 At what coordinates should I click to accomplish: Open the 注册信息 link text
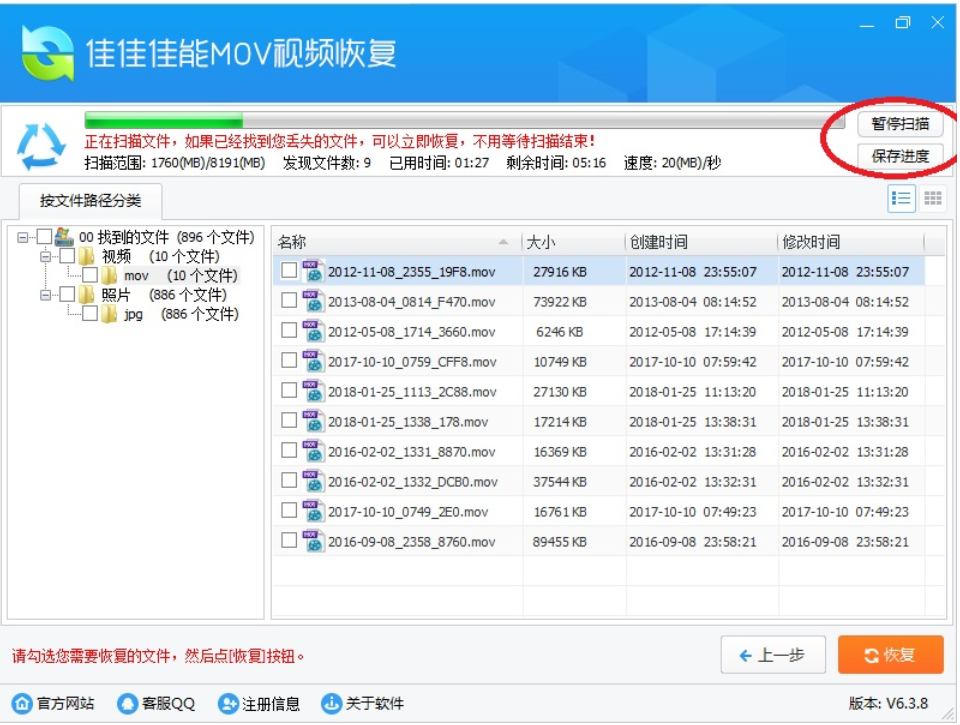271,704
